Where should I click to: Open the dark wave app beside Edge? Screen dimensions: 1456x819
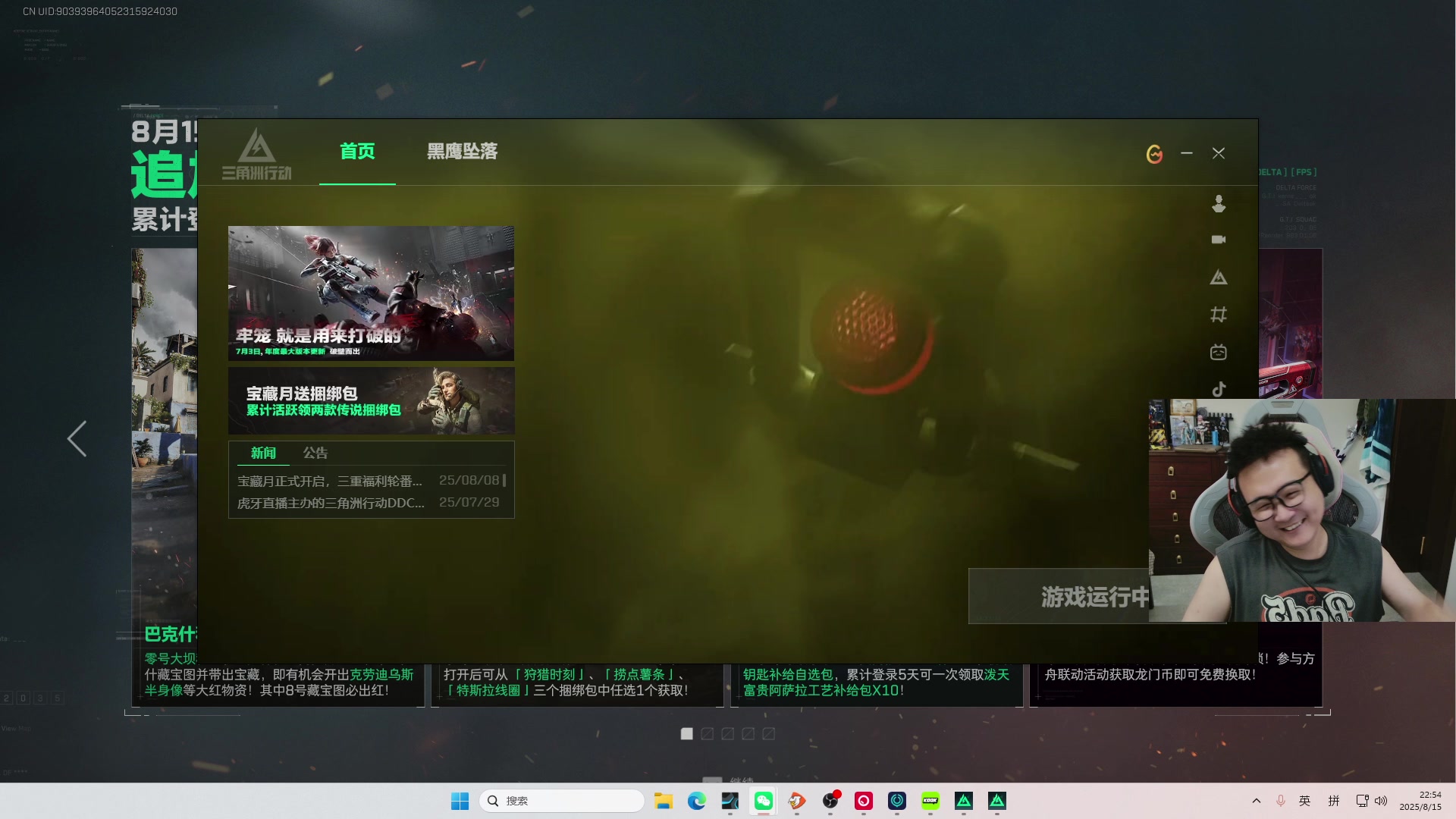pos(730,801)
